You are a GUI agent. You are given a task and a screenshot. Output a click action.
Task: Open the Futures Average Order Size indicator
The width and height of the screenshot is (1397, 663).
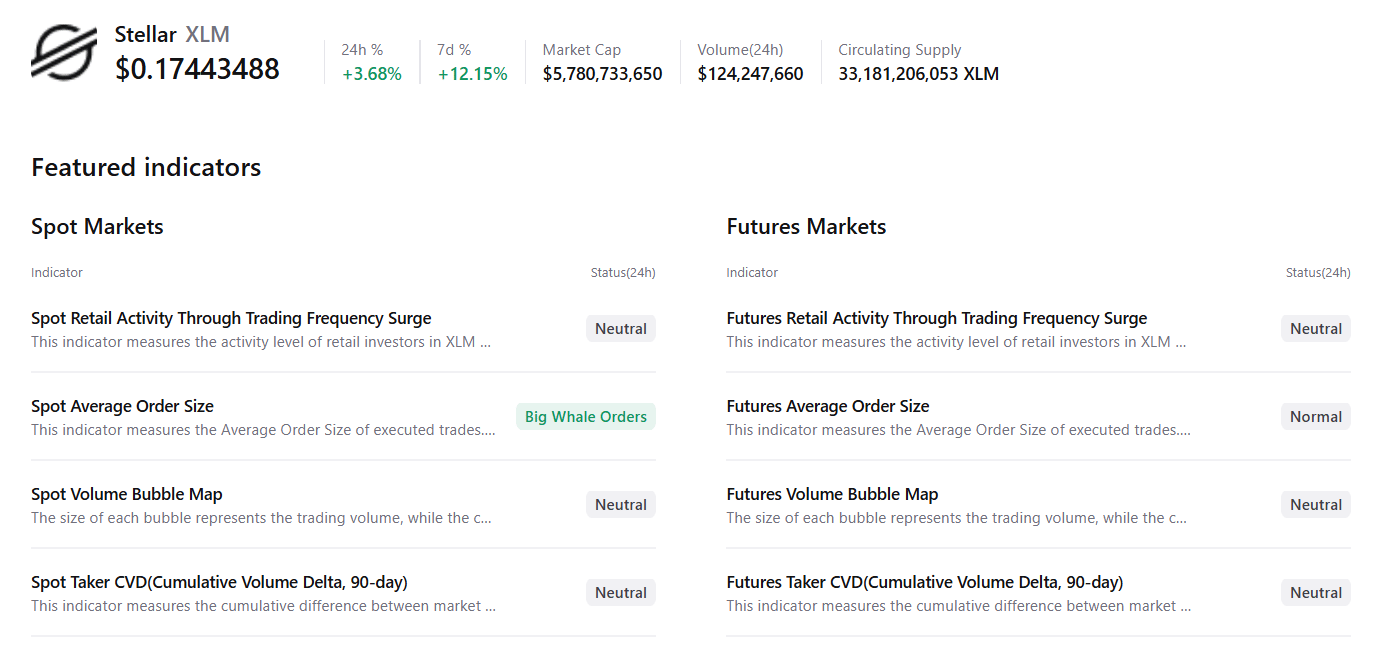[827, 407]
